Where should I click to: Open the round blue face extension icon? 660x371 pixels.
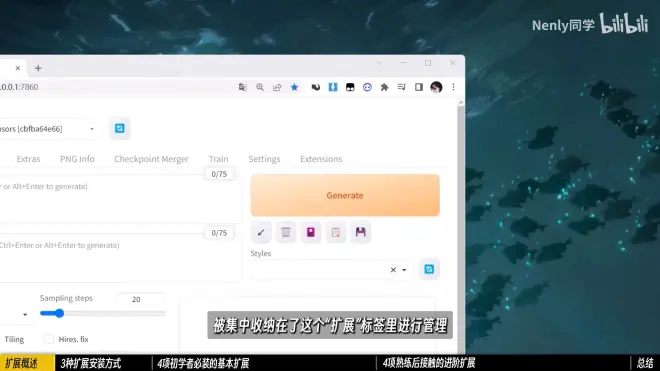pos(367,87)
